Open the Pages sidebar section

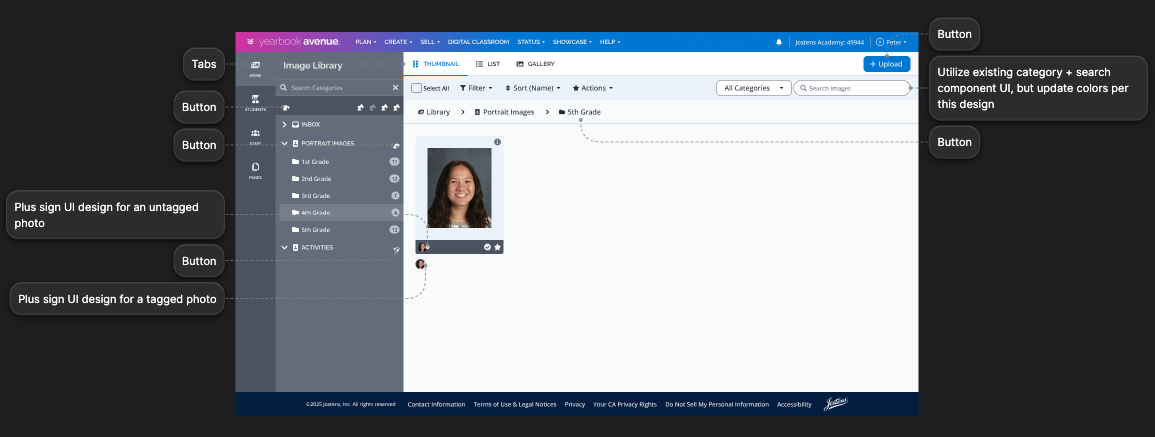tap(255, 170)
